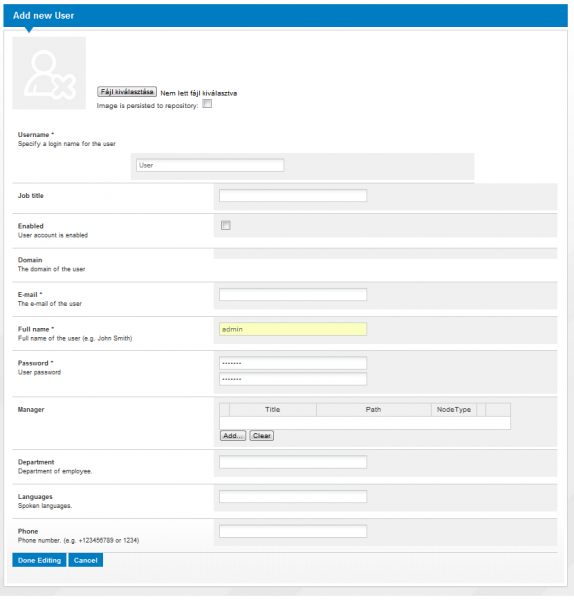Click Add... button under Manager
This screenshot has height=600, width=574.
[233, 435]
